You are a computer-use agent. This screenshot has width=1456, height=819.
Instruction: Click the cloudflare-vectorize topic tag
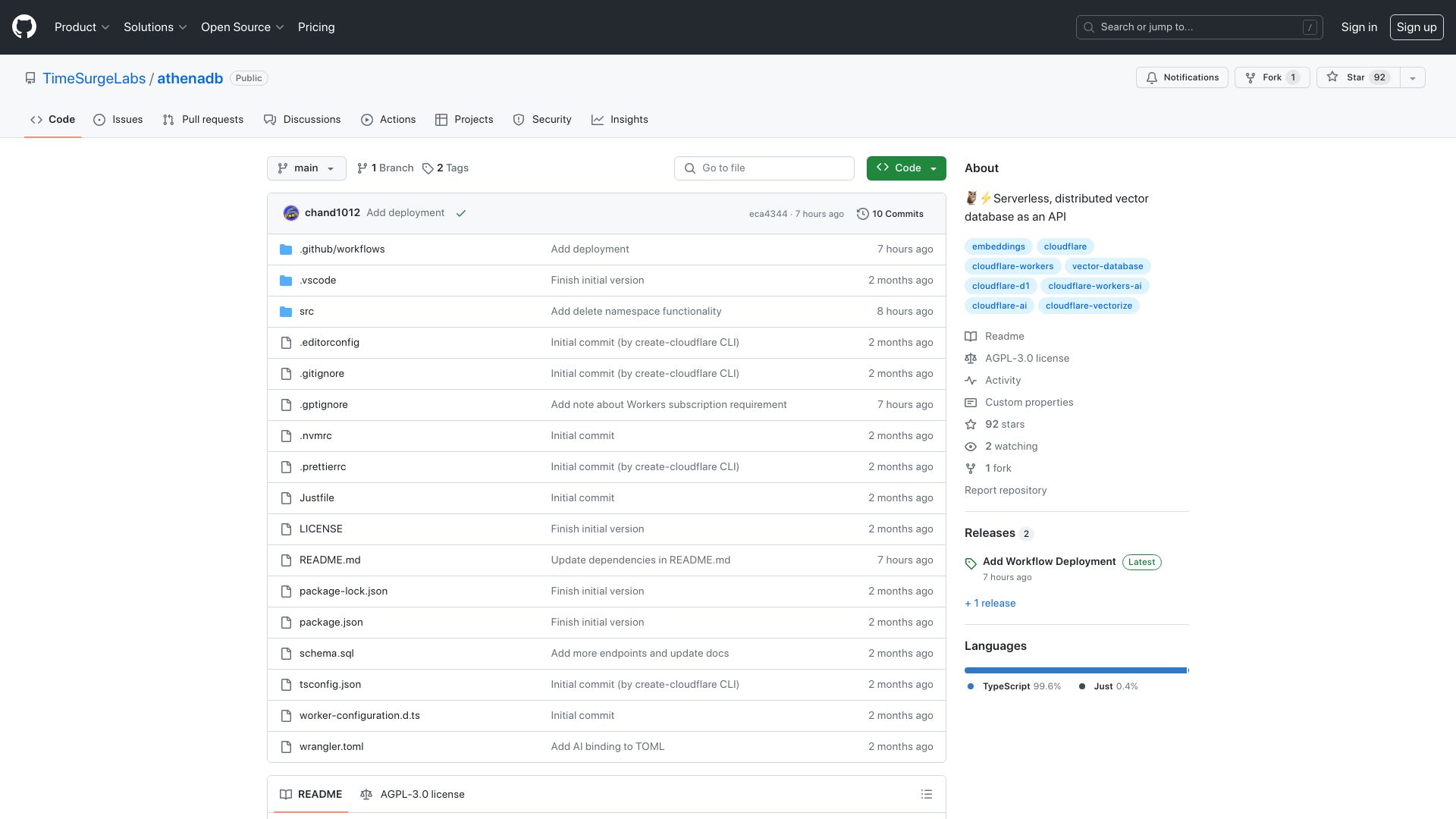(x=1088, y=306)
